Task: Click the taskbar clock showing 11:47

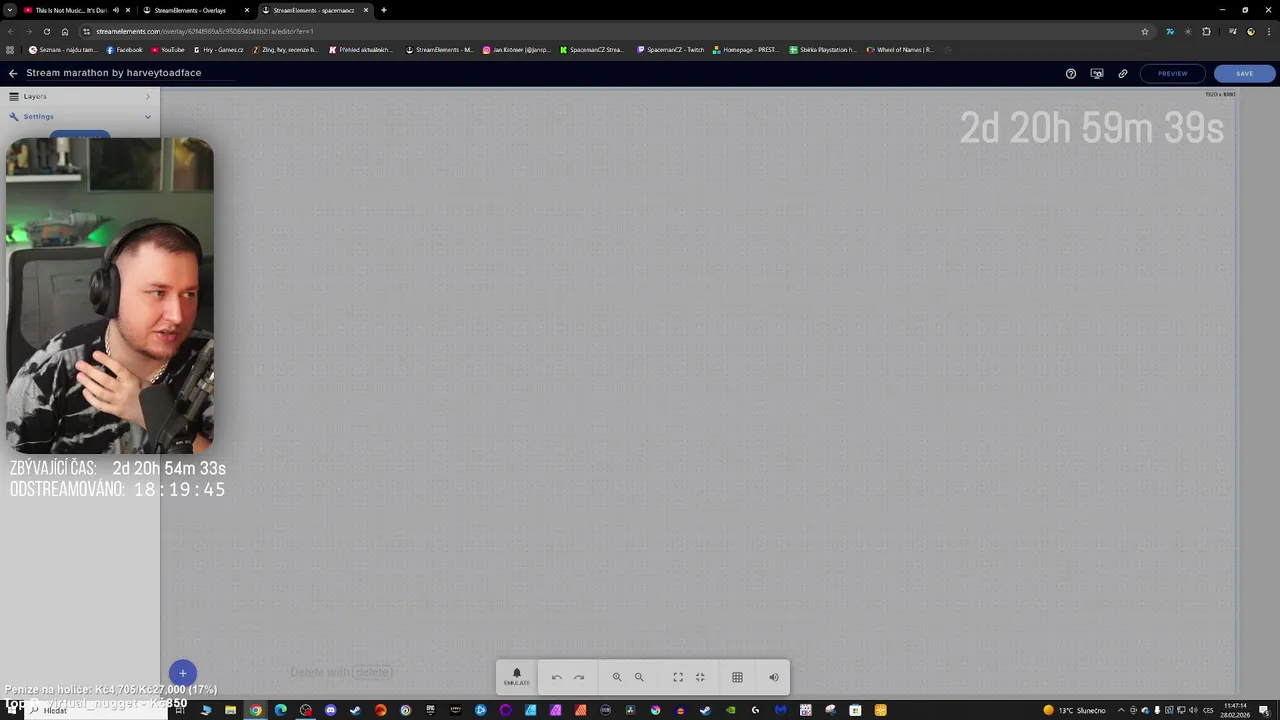Action: tap(1236, 710)
